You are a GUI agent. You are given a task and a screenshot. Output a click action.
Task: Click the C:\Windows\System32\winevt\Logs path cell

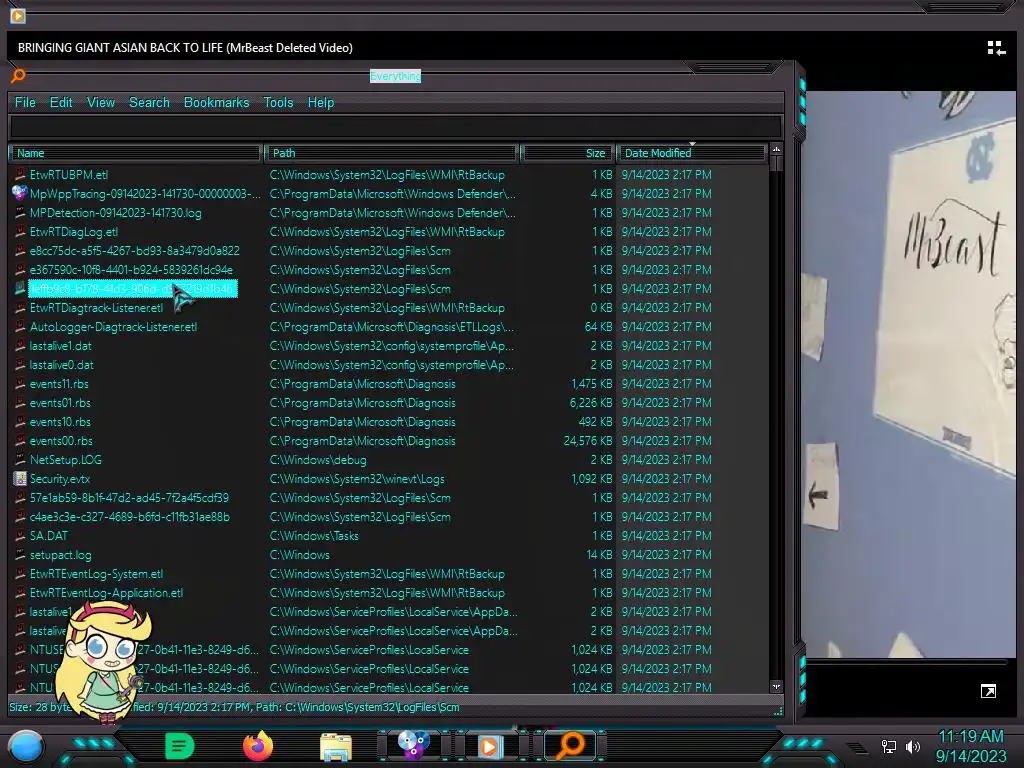(357, 479)
